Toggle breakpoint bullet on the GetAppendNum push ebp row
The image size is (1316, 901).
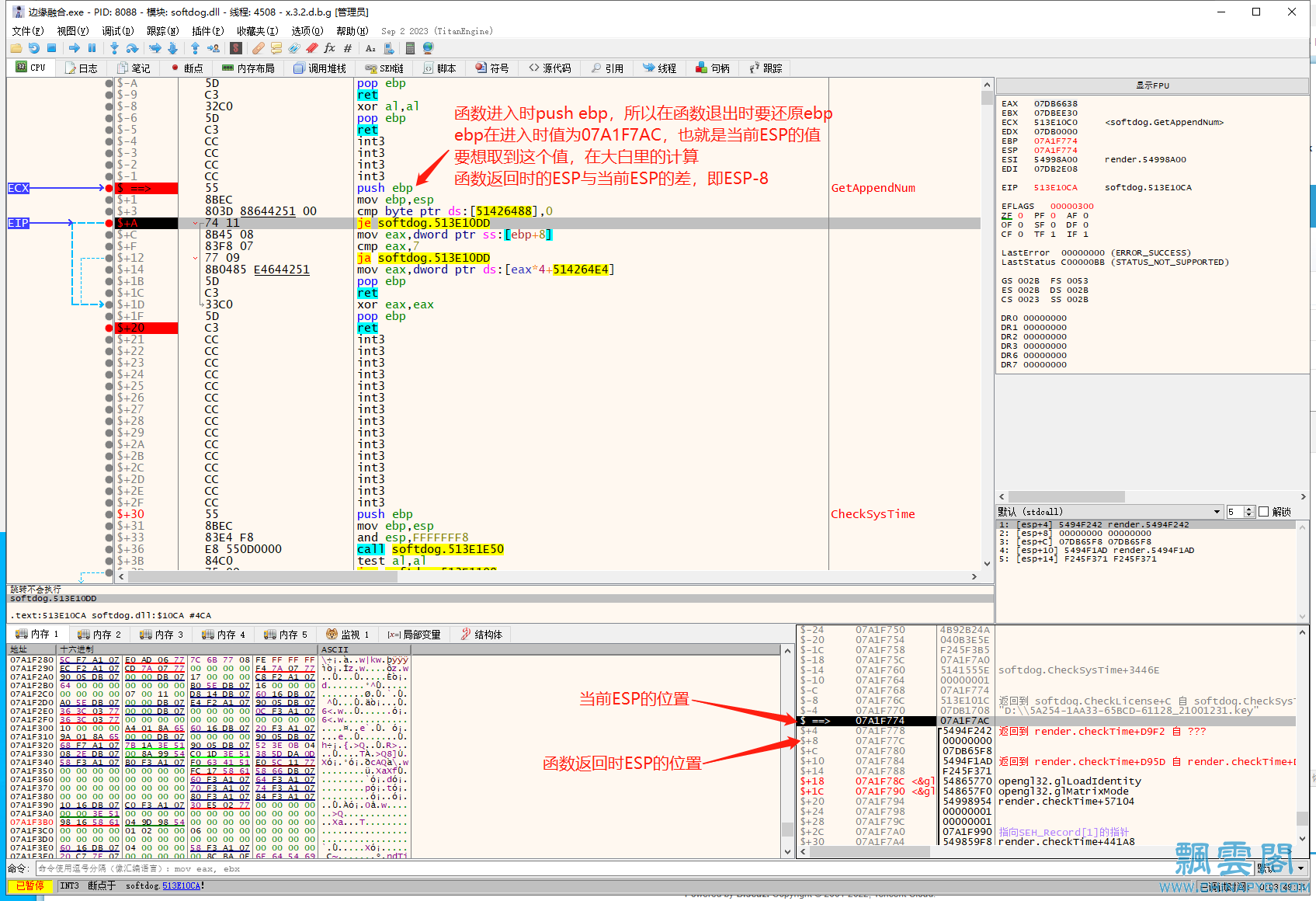pyautogui.click(x=109, y=188)
